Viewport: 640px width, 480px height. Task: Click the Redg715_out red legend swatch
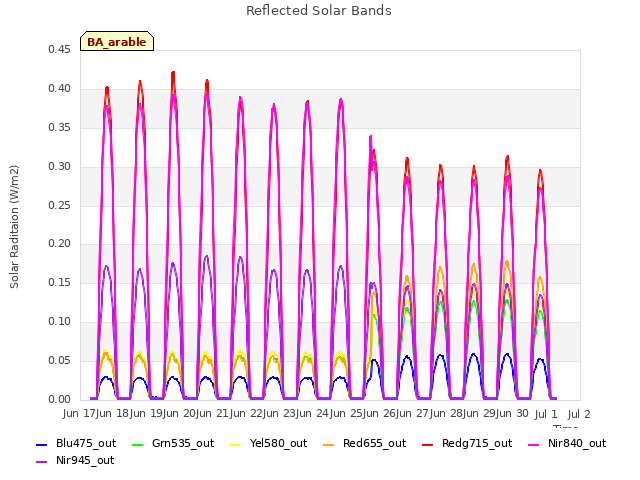click(x=427, y=445)
